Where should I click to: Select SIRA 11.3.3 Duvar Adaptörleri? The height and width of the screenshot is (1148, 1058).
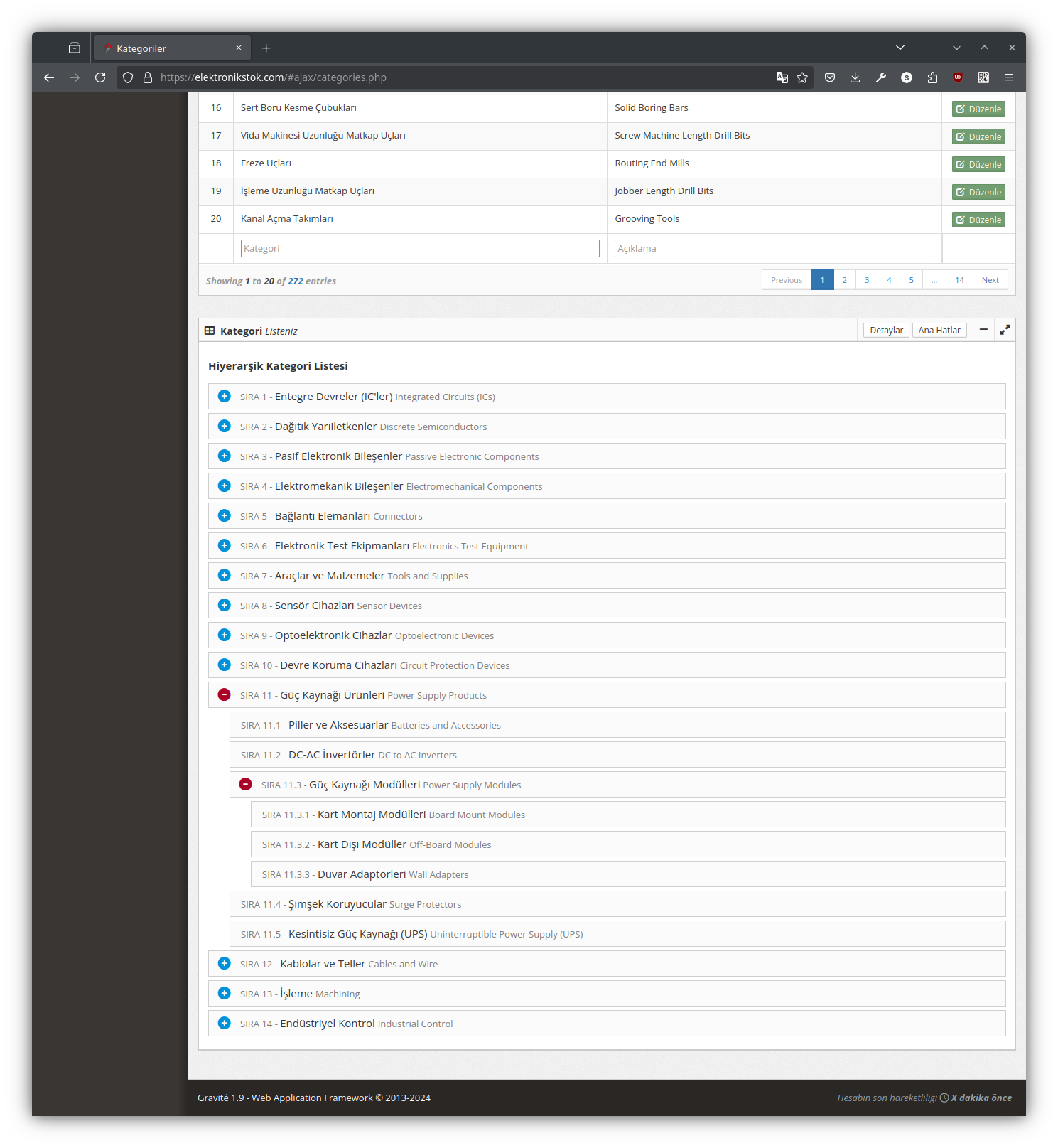pyautogui.click(x=628, y=874)
